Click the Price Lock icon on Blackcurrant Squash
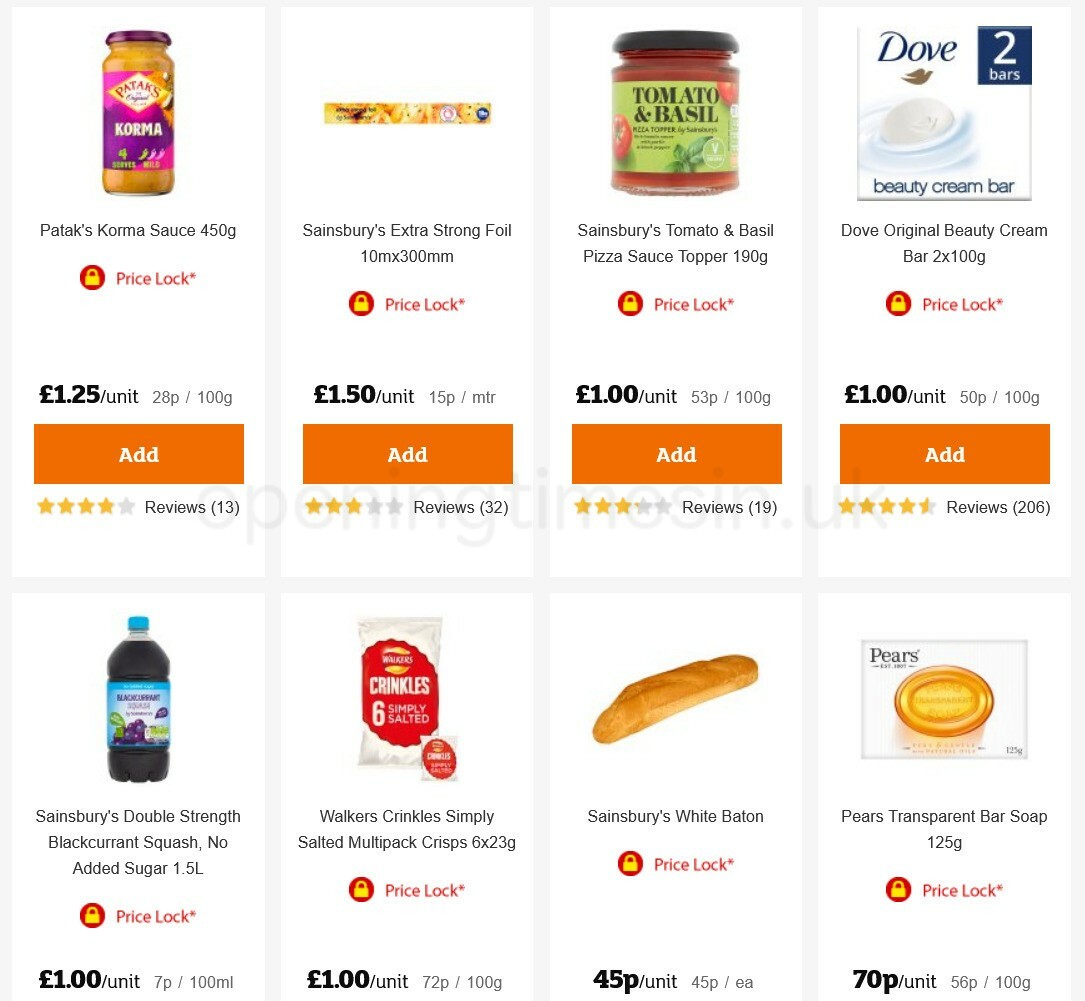1085x1001 pixels. tap(92, 915)
